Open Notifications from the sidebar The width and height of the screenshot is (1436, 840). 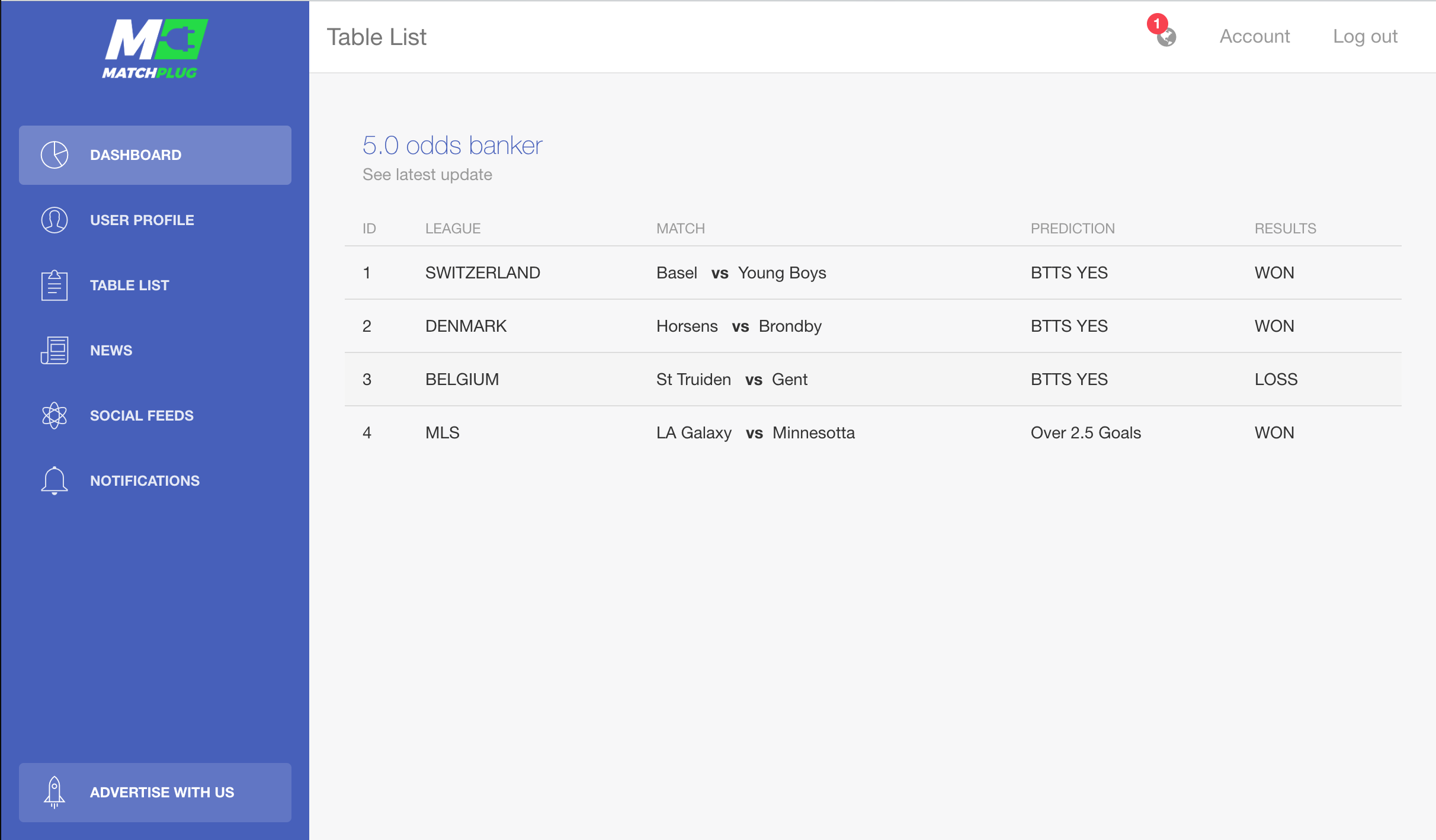[x=155, y=480]
